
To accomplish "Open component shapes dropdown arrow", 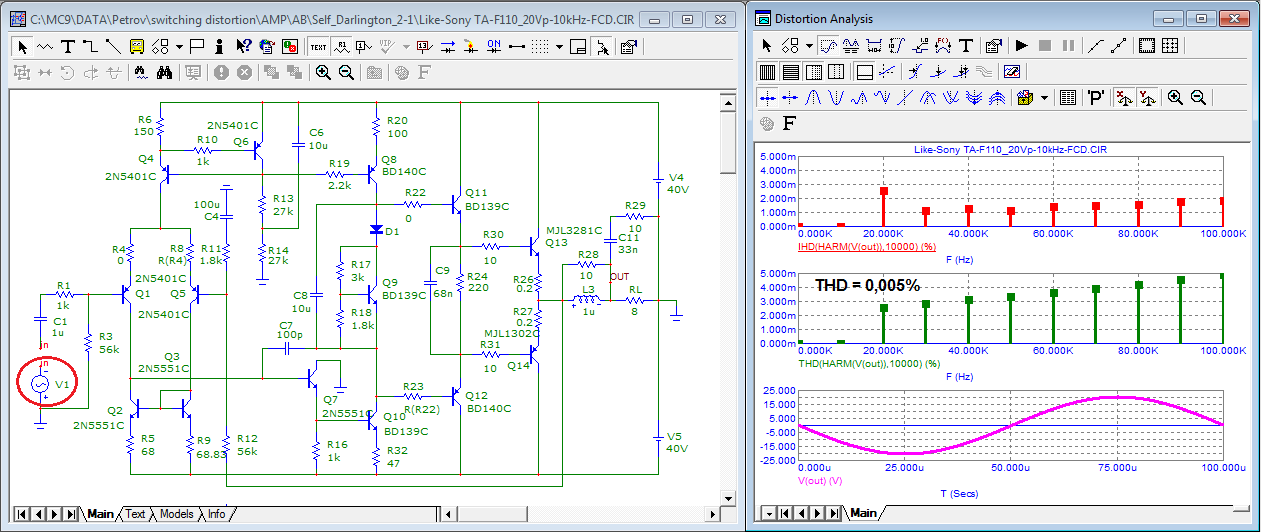I will pos(179,46).
